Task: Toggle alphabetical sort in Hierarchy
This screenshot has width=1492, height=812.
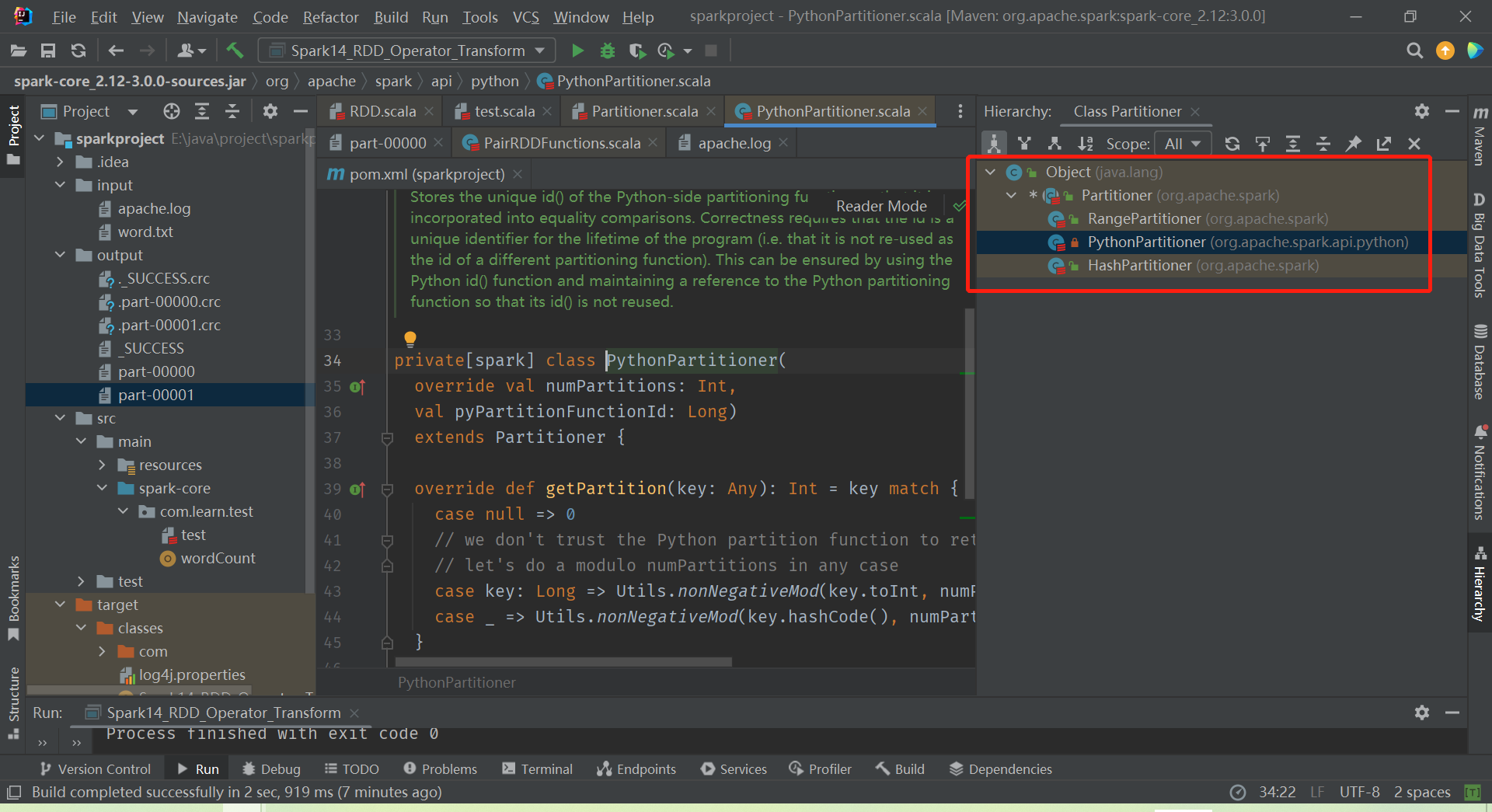Action: click(1085, 143)
